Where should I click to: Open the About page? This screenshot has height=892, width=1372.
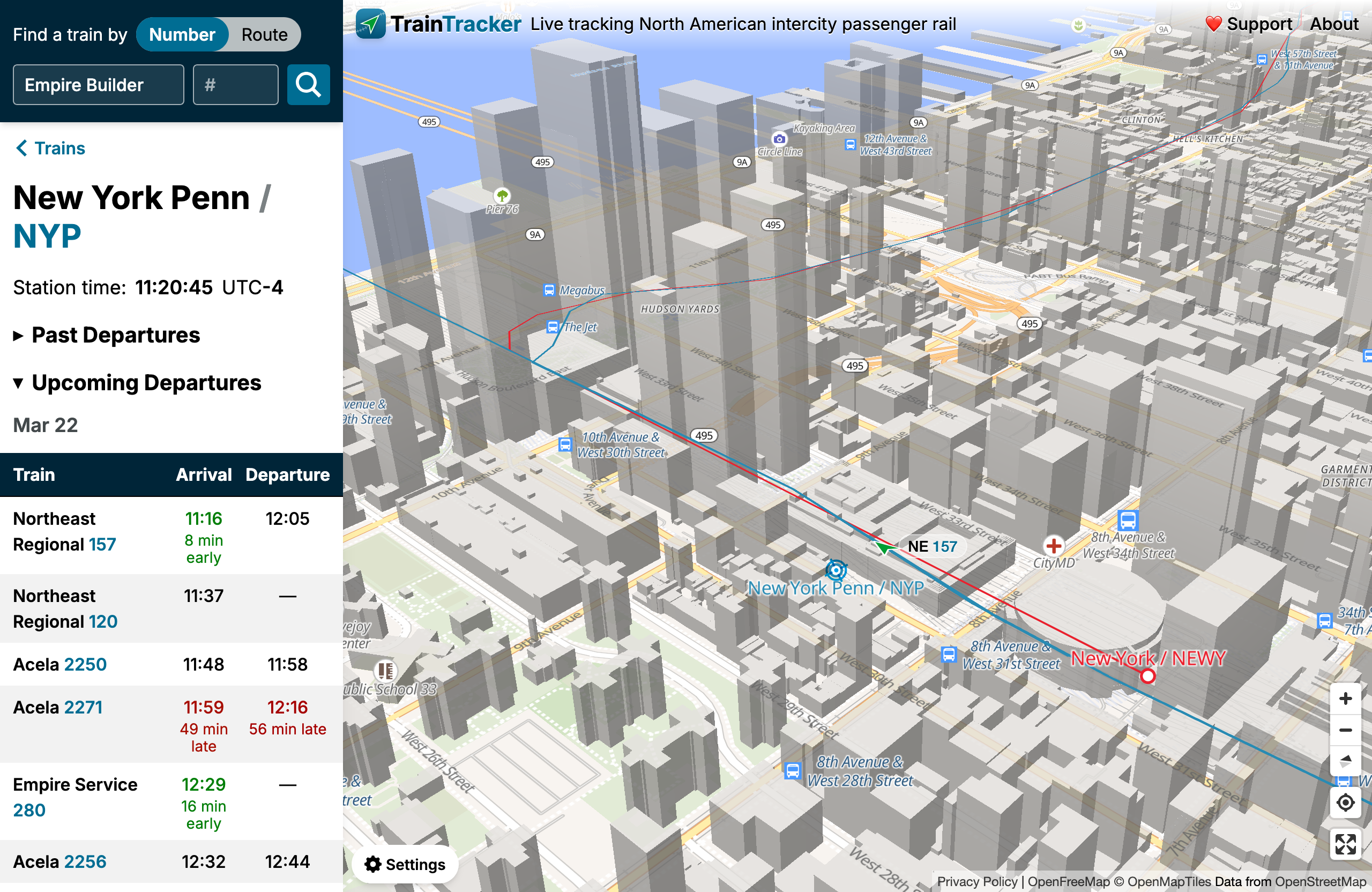pyautogui.click(x=1333, y=24)
